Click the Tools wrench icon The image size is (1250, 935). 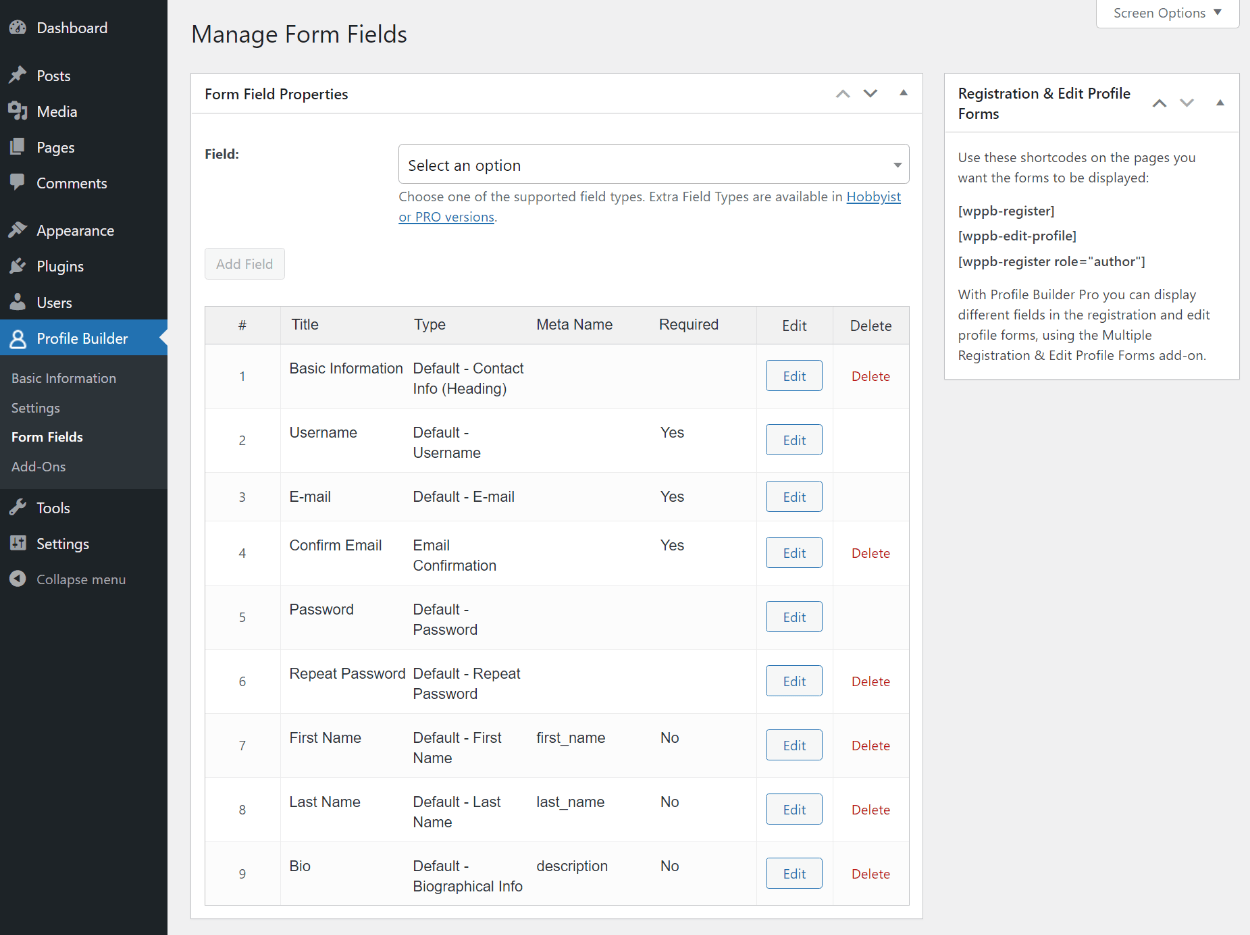tap(17, 508)
